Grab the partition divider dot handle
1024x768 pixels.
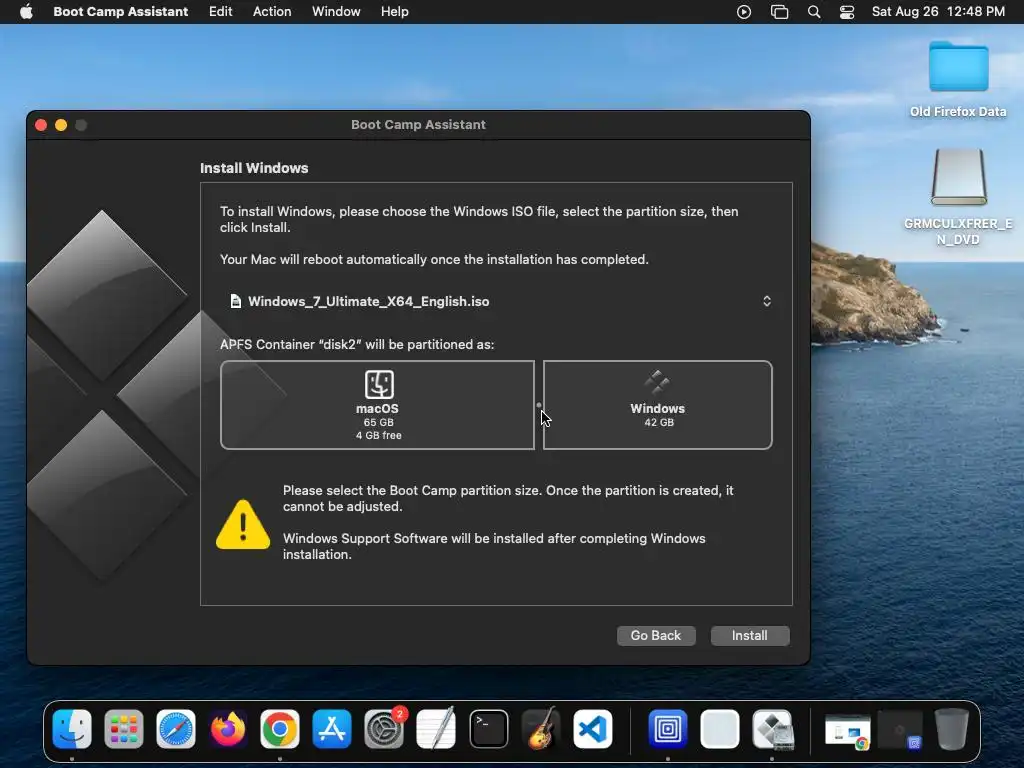539,405
